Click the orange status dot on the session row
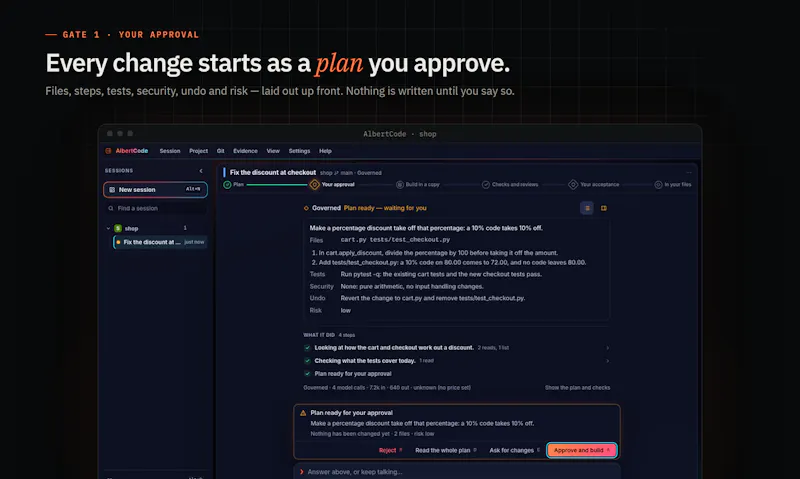 coord(118,242)
